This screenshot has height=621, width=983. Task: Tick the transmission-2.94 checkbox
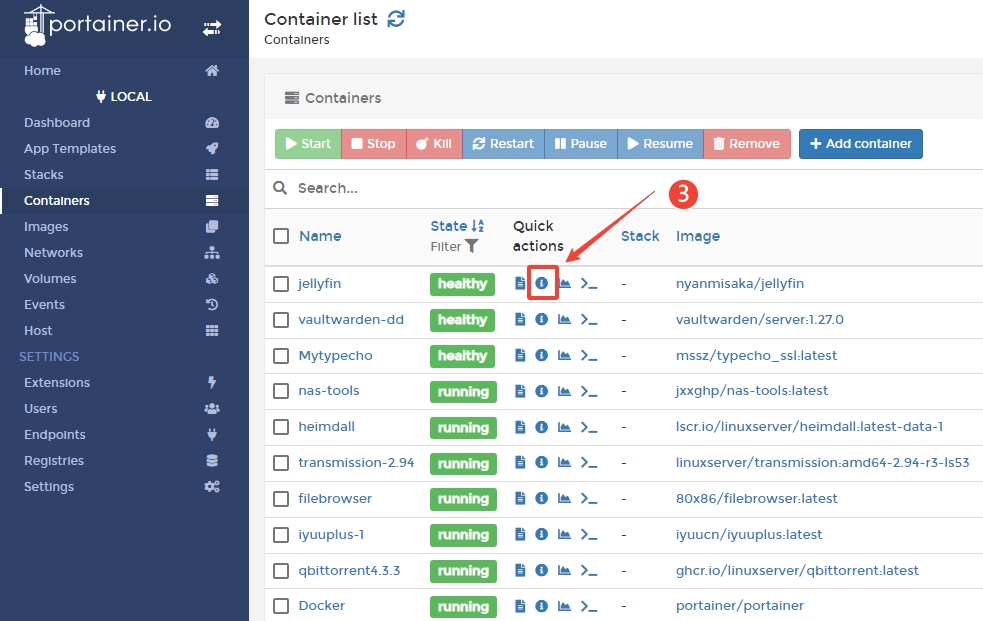(x=281, y=463)
